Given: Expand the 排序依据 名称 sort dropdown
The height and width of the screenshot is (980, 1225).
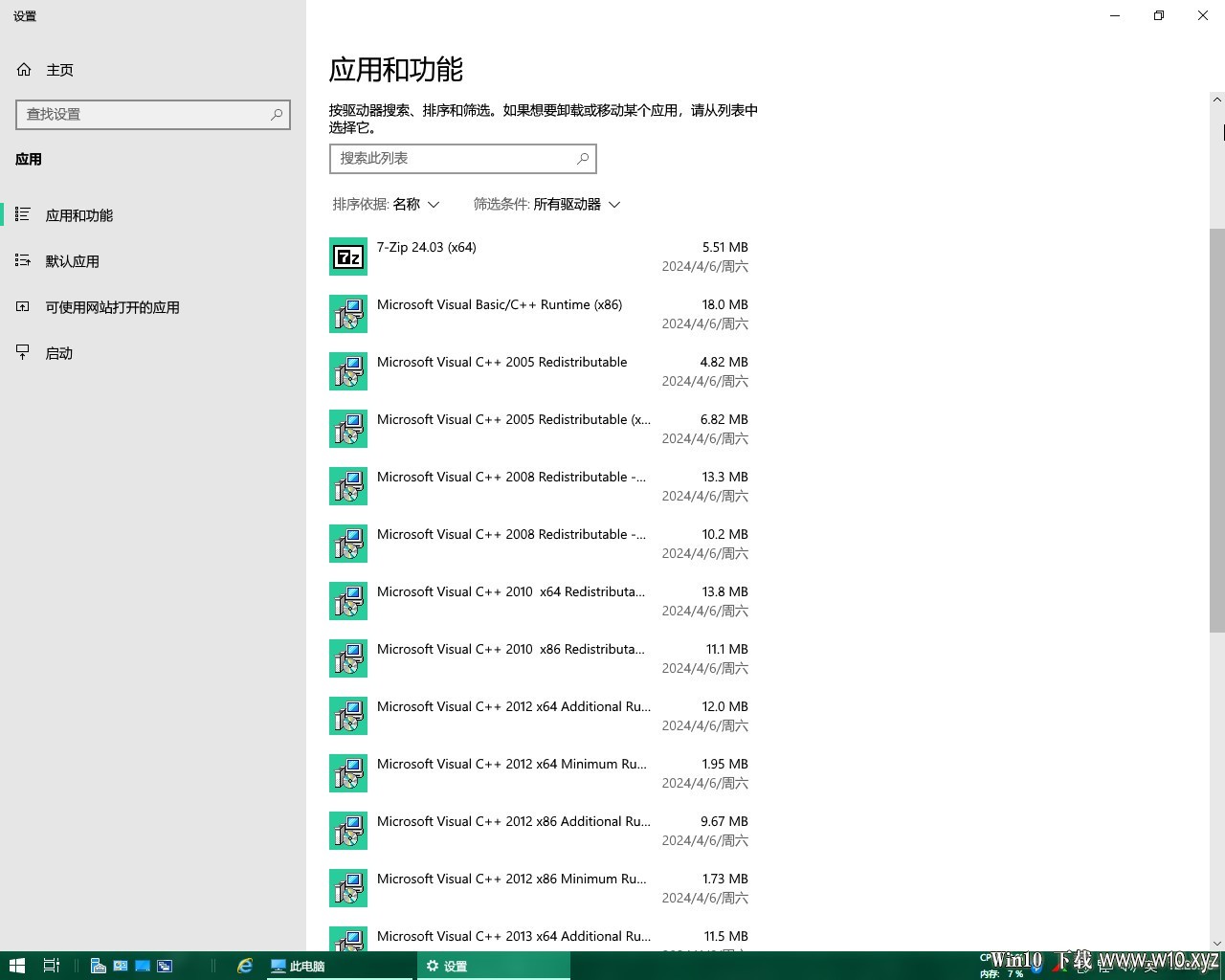Looking at the screenshot, I should (387, 204).
